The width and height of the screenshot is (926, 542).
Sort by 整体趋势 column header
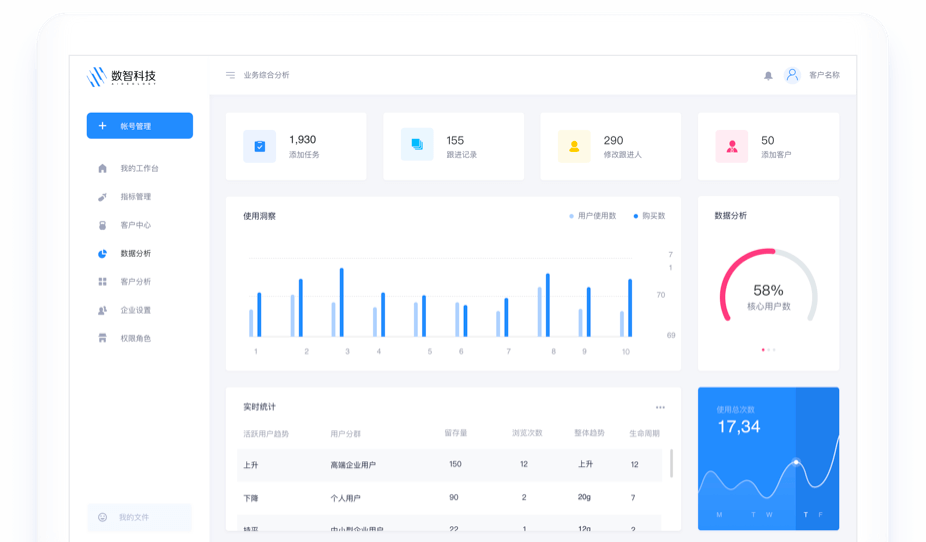(x=589, y=433)
